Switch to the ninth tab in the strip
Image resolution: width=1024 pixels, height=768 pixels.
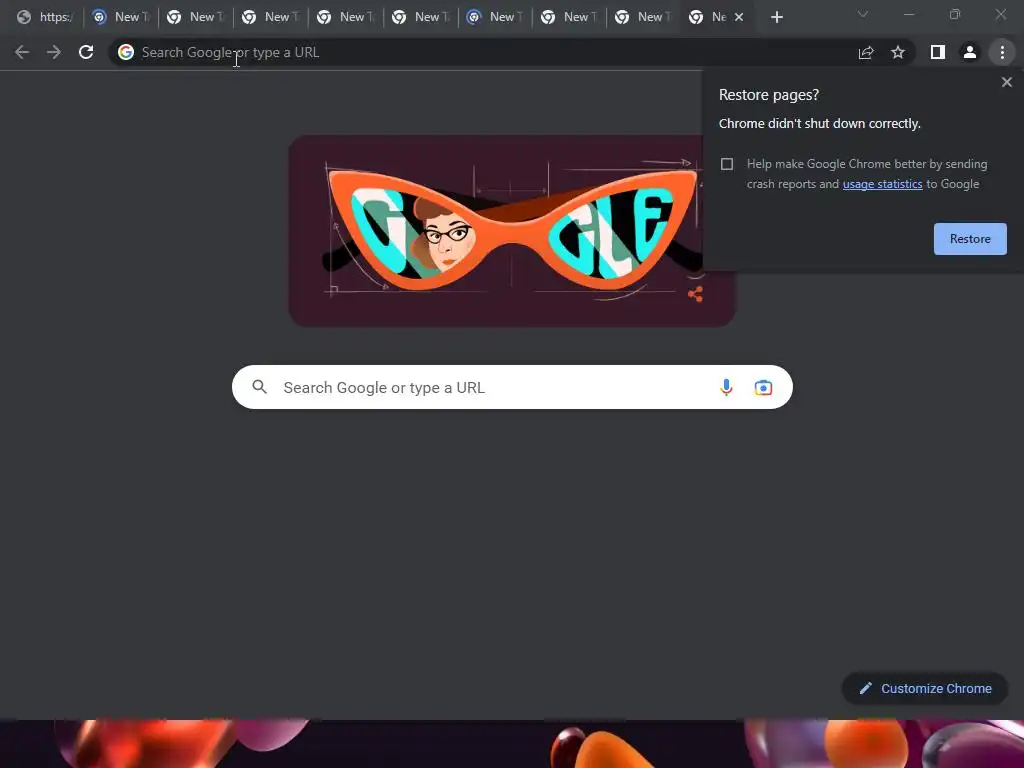coord(644,18)
